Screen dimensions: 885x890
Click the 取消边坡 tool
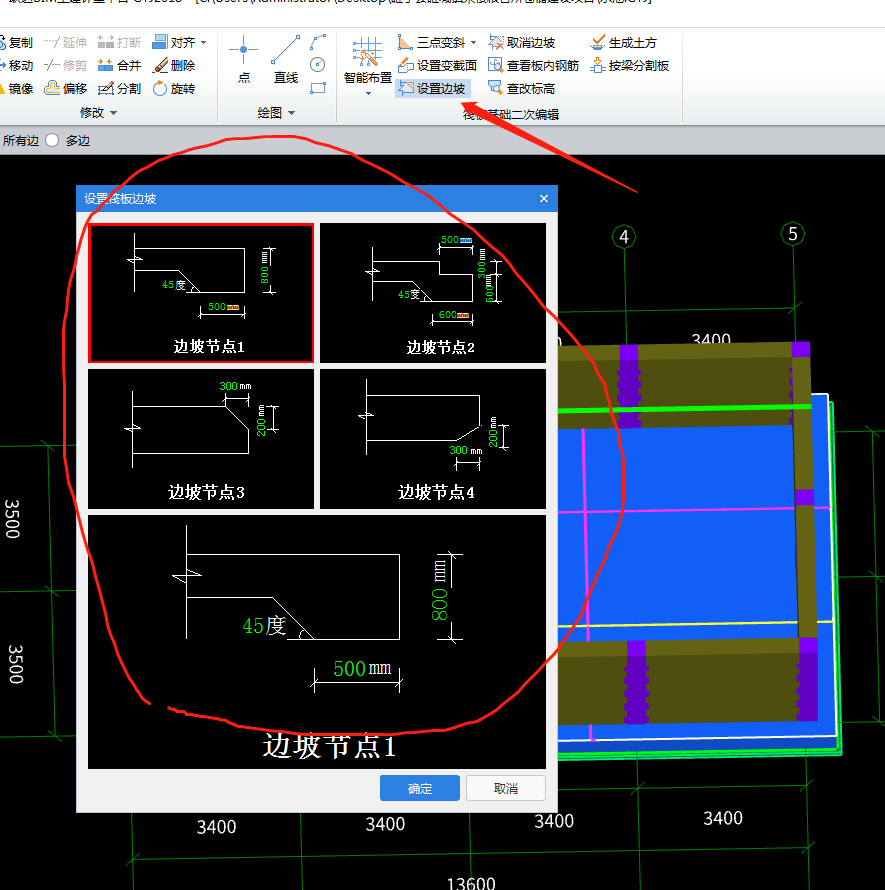pyautogui.click(x=522, y=43)
